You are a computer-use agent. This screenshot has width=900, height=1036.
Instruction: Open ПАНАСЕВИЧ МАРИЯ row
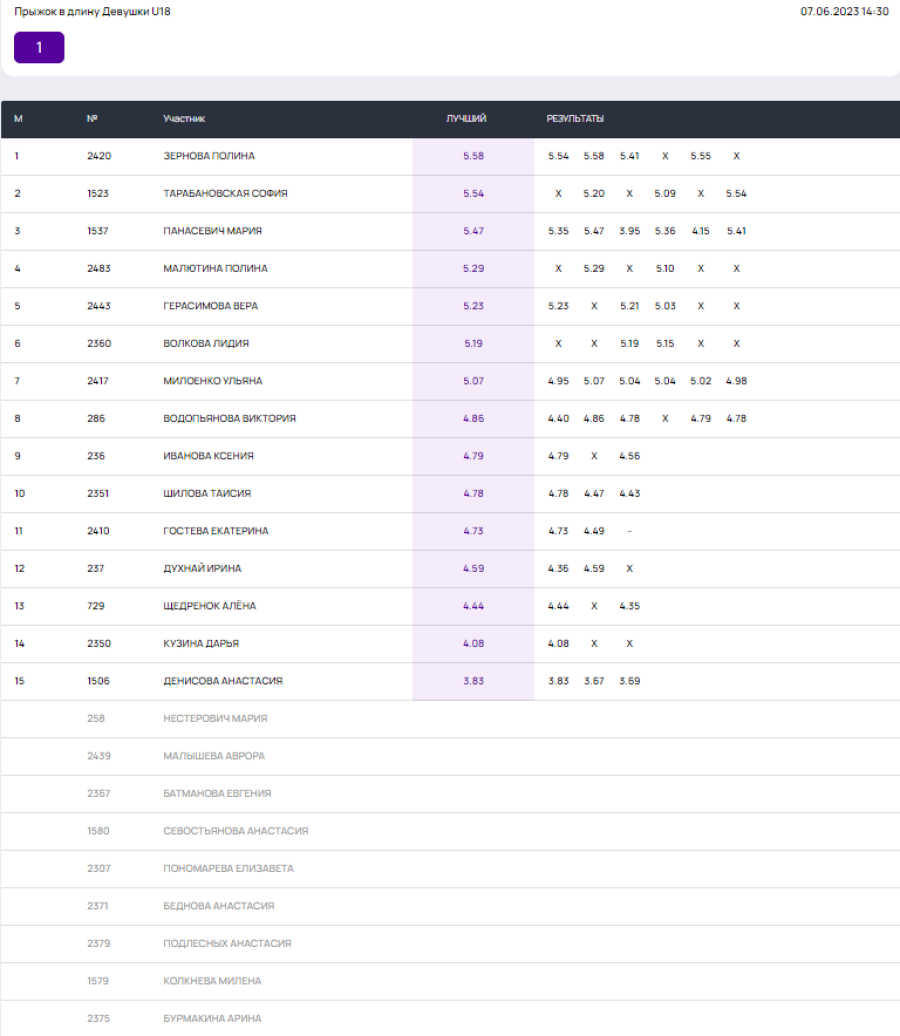pos(212,231)
